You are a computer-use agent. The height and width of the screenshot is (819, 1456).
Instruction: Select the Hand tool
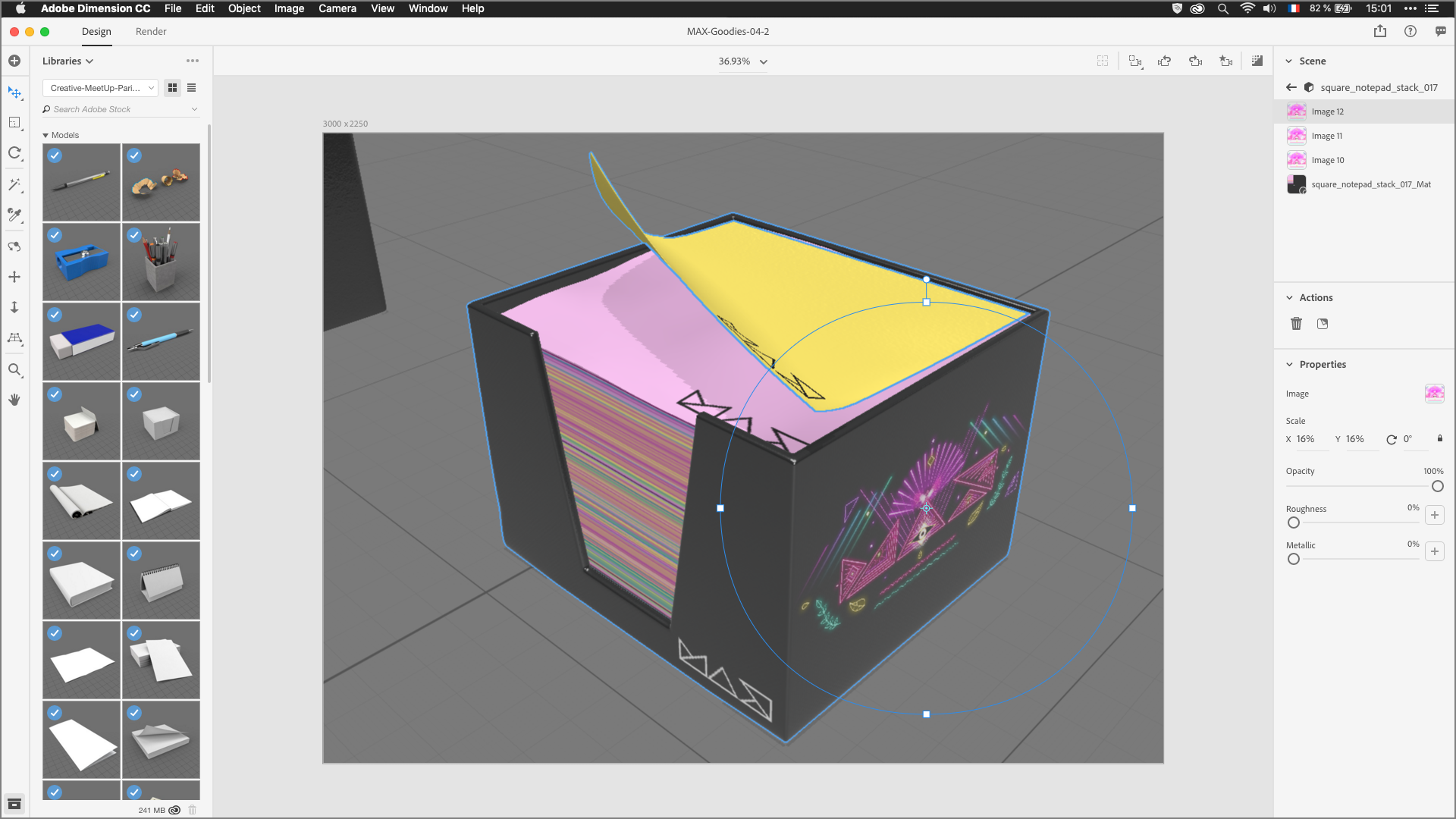(14, 400)
